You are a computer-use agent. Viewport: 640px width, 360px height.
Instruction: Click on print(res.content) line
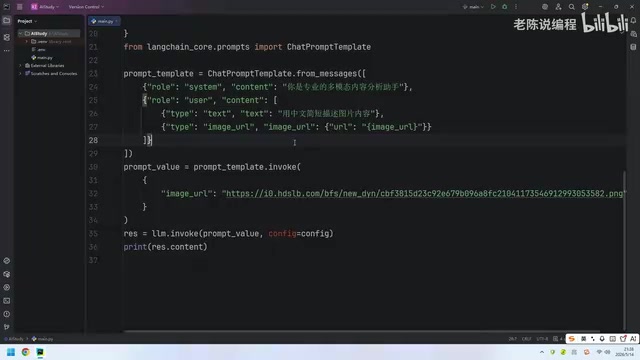pos(165,247)
